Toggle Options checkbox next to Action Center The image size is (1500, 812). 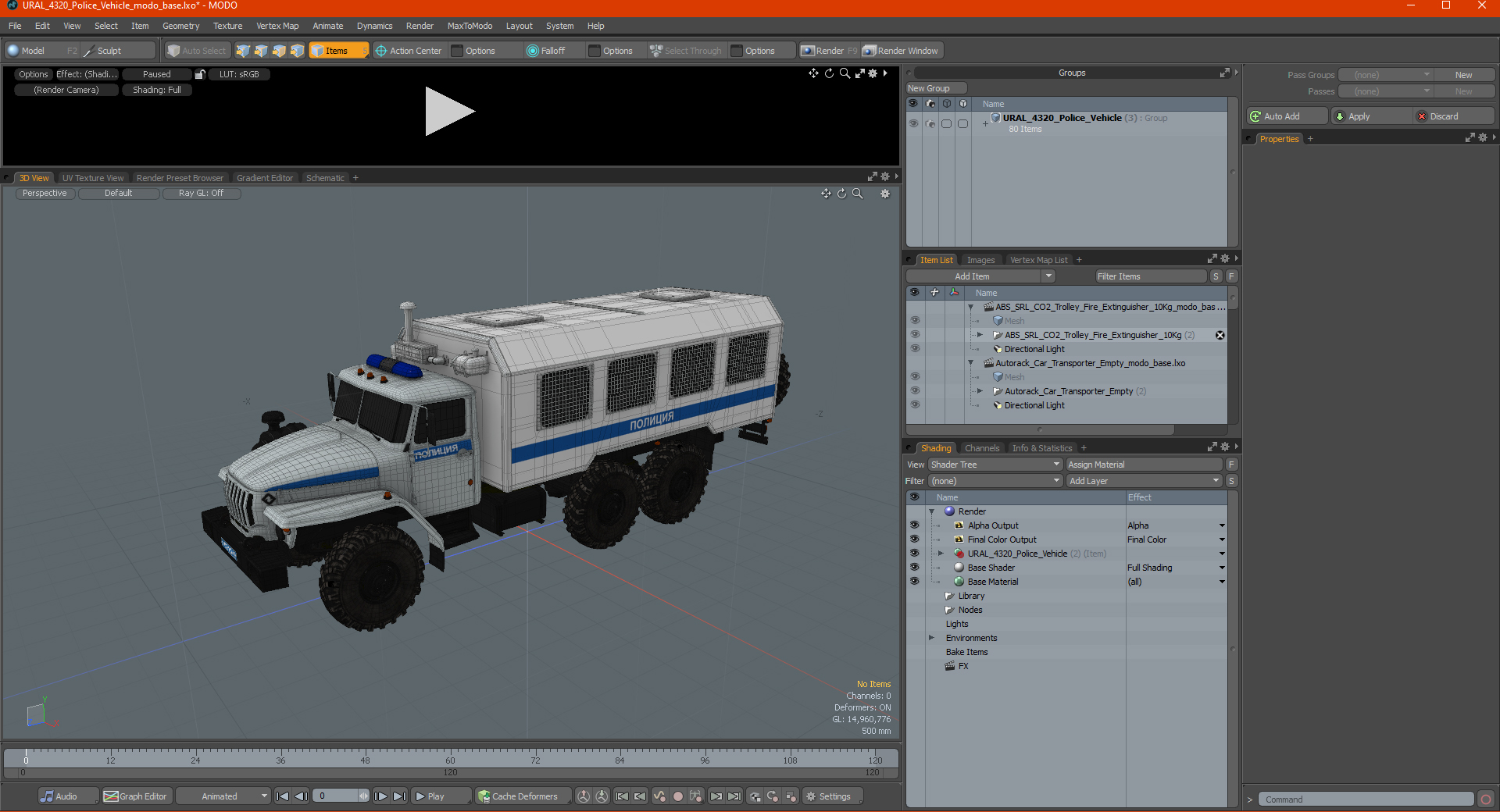coord(458,51)
